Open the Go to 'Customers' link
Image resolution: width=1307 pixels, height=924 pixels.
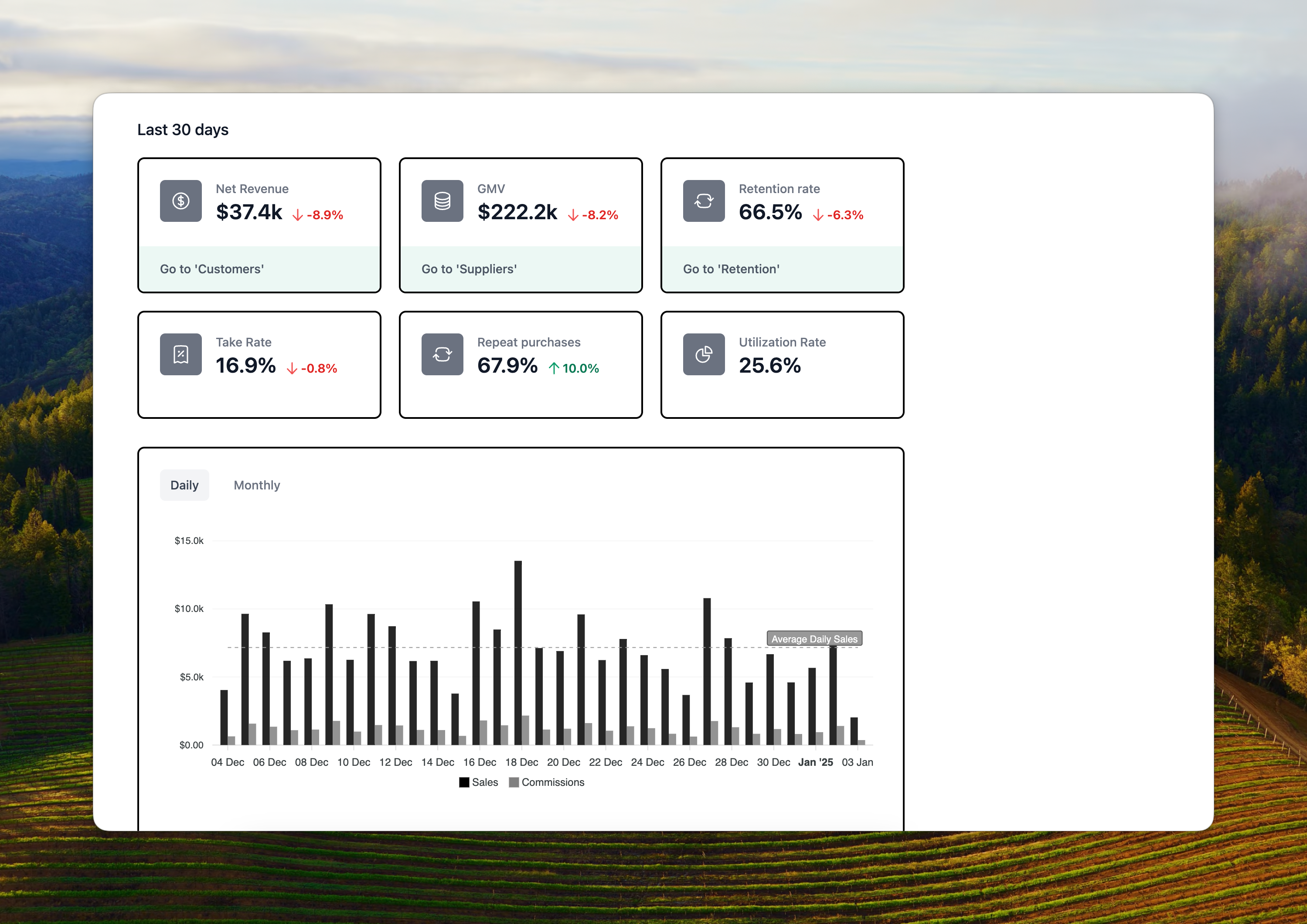click(x=212, y=269)
